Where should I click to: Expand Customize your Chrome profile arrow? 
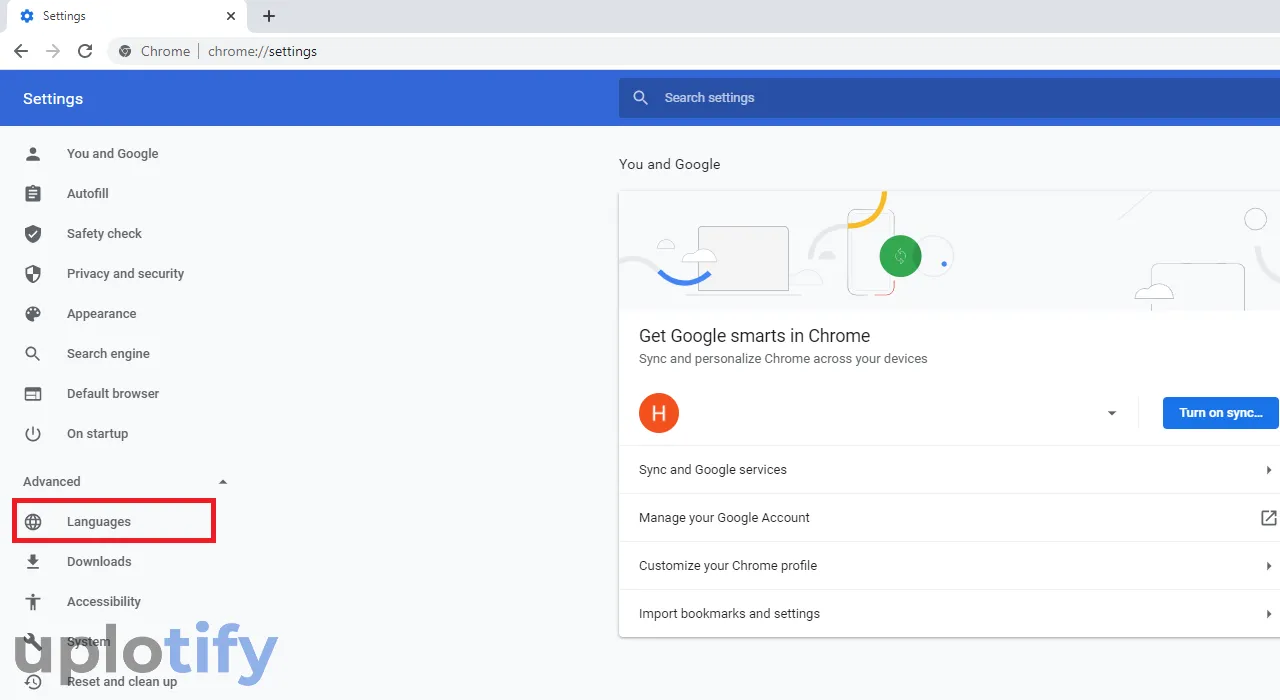(1268, 566)
